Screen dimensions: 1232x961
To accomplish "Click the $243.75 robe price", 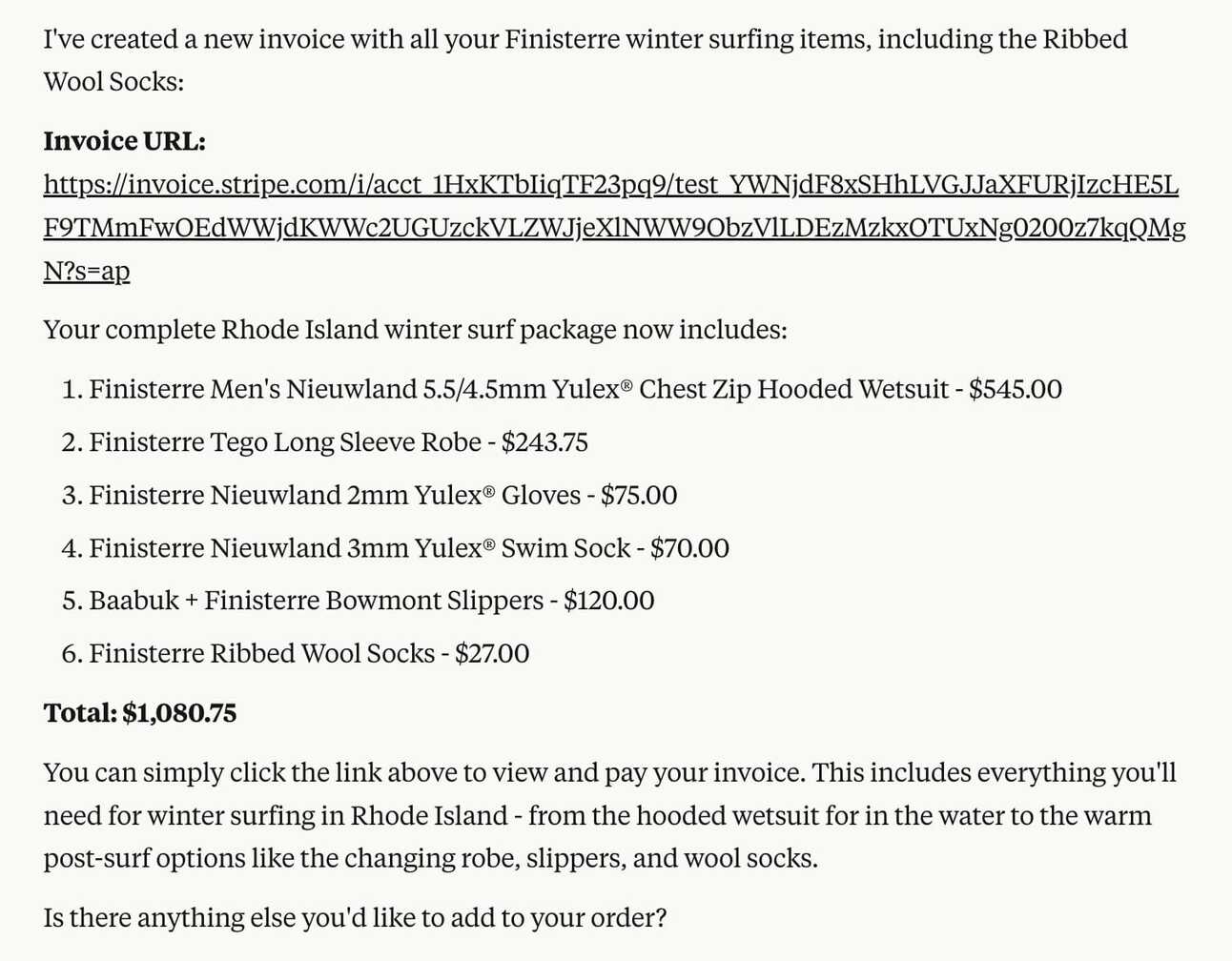I will coord(544,443).
